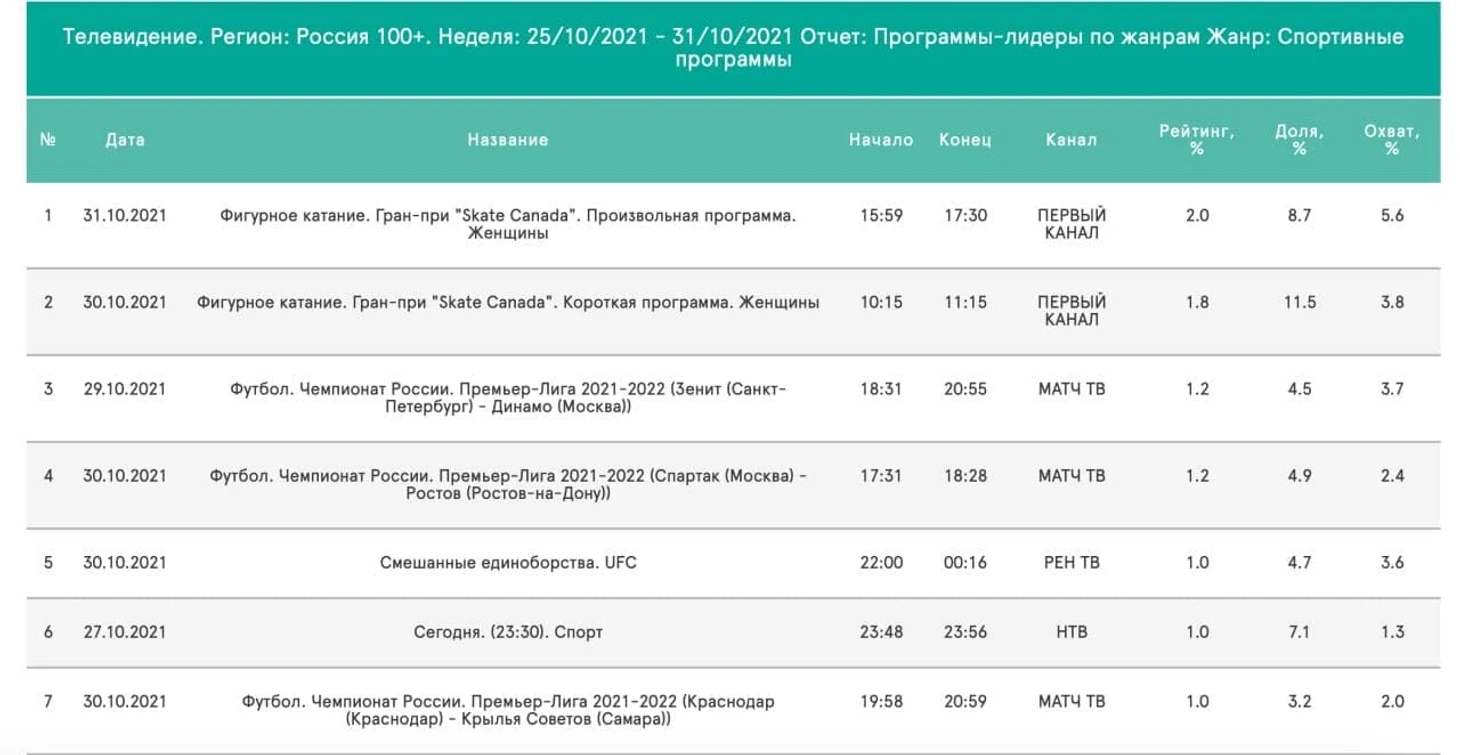This screenshot has width=1460, height=755.
Task: Select end time 20:55
Action: coord(965,389)
